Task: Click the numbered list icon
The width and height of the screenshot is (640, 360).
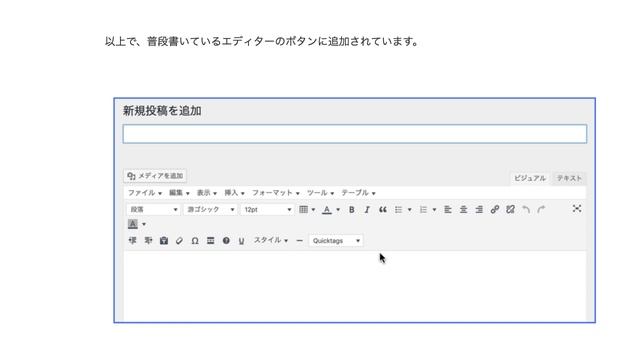Action: tap(423, 210)
